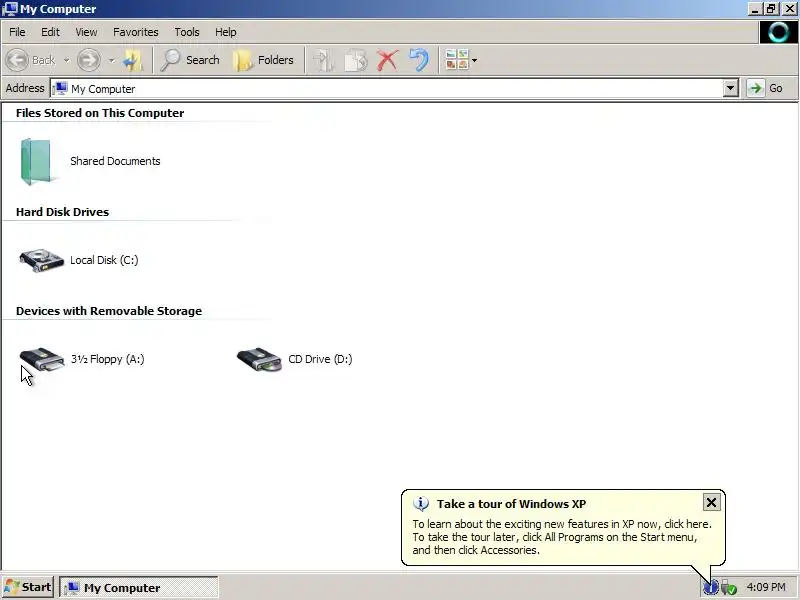
Task: Click the Files Stored on This Computer header
Action: tap(100, 113)
